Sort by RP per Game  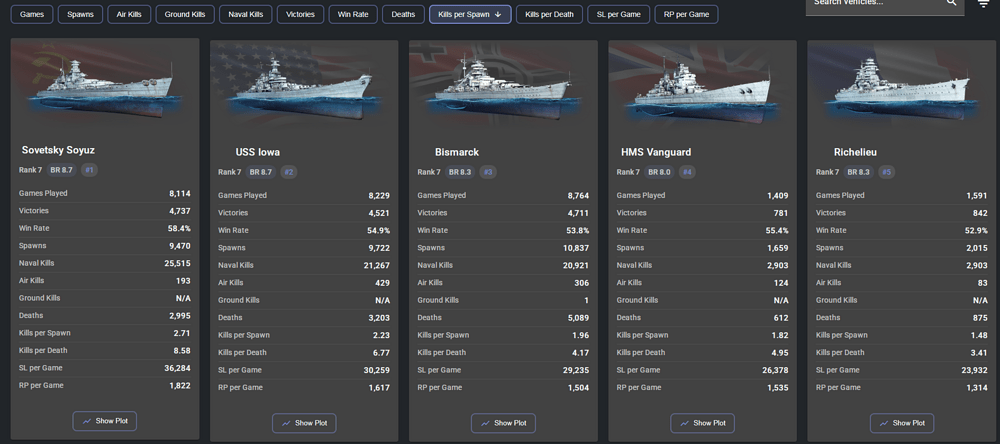point(686,14)
